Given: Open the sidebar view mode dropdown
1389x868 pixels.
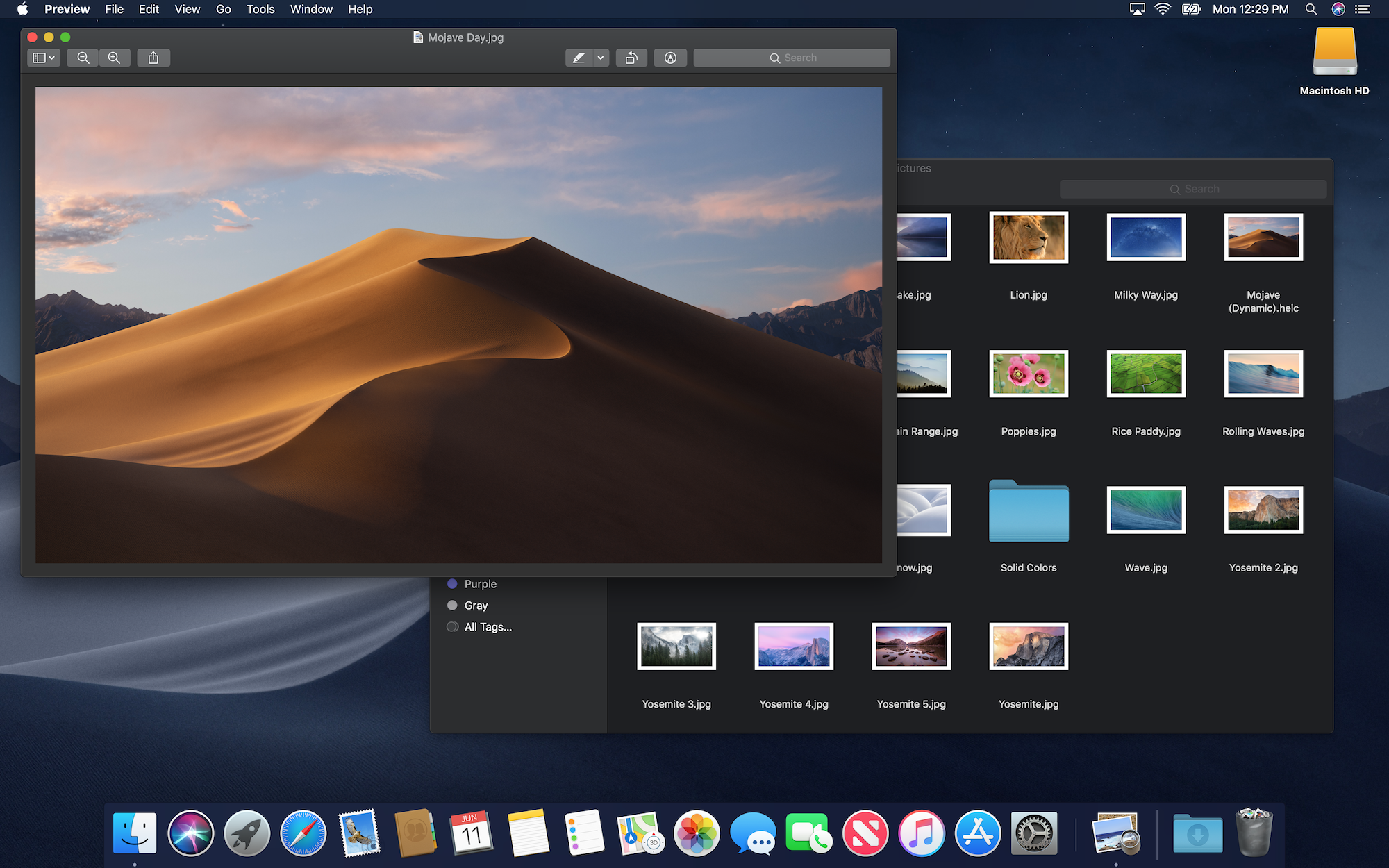Looking at the screenshot, I should (44, 58).
